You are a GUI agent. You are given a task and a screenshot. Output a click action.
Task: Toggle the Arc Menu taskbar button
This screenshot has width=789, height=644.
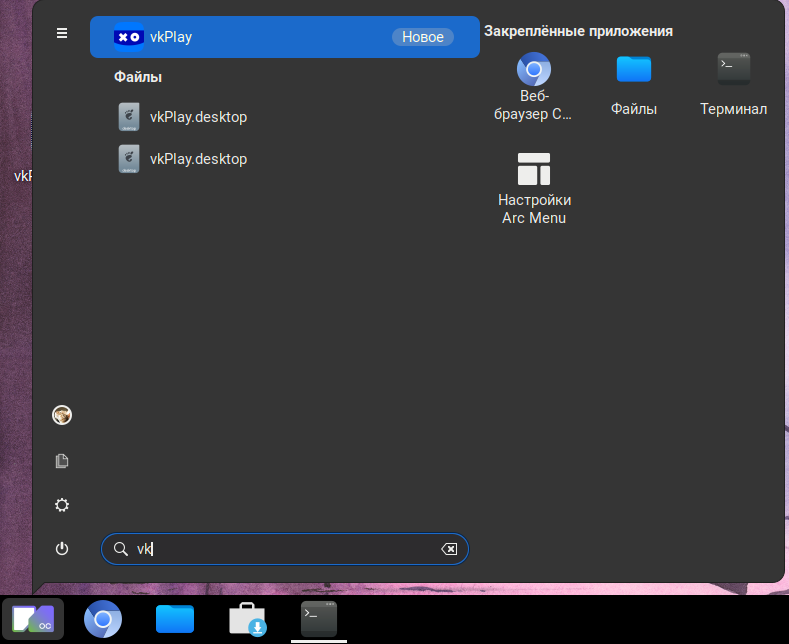click(x=33, y=620)
